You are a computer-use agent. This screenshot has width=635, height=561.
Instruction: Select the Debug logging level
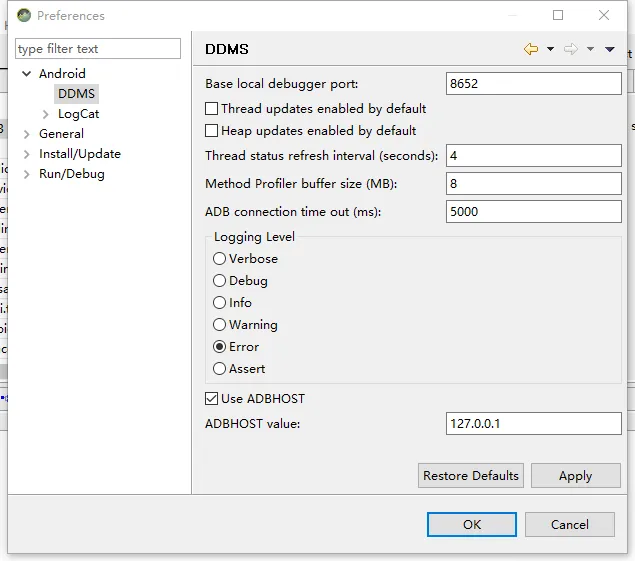pyautogui.click(x=220, y=280)
